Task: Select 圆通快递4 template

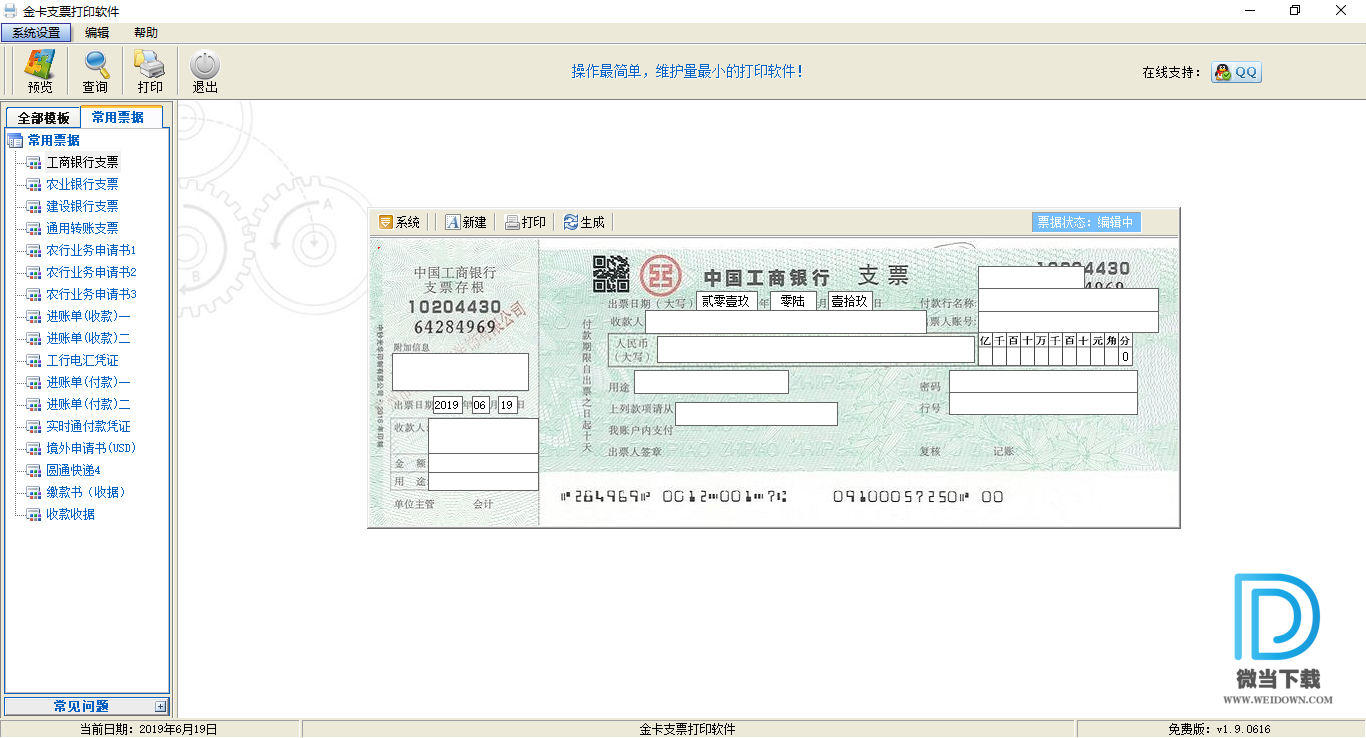Action: (x=73, y=470)
